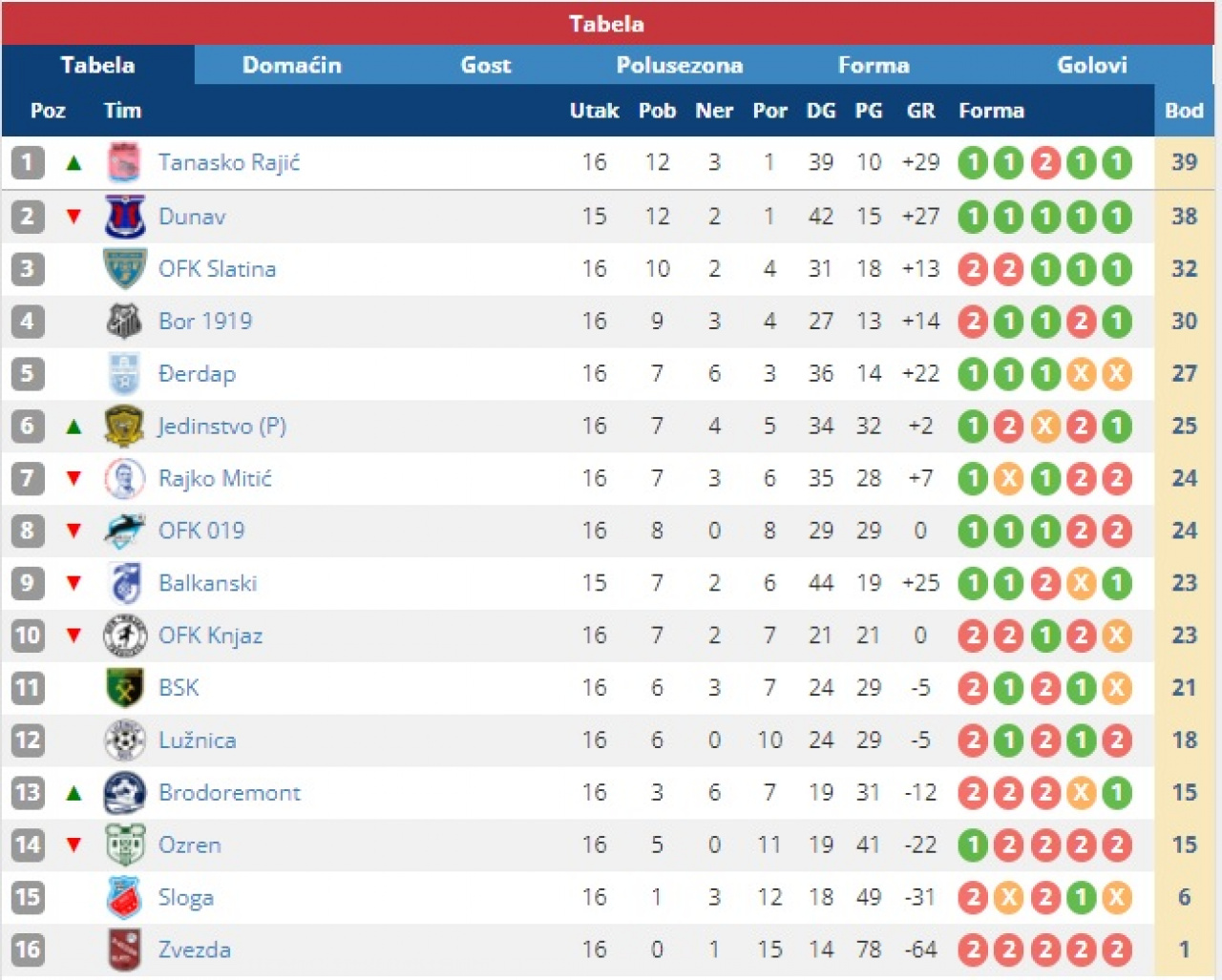Image resolution: width=1222 pixels, height=980 pixels.
Task: Open the Gost standings tab
Action: pyautogui.click(x=486, y=65)
